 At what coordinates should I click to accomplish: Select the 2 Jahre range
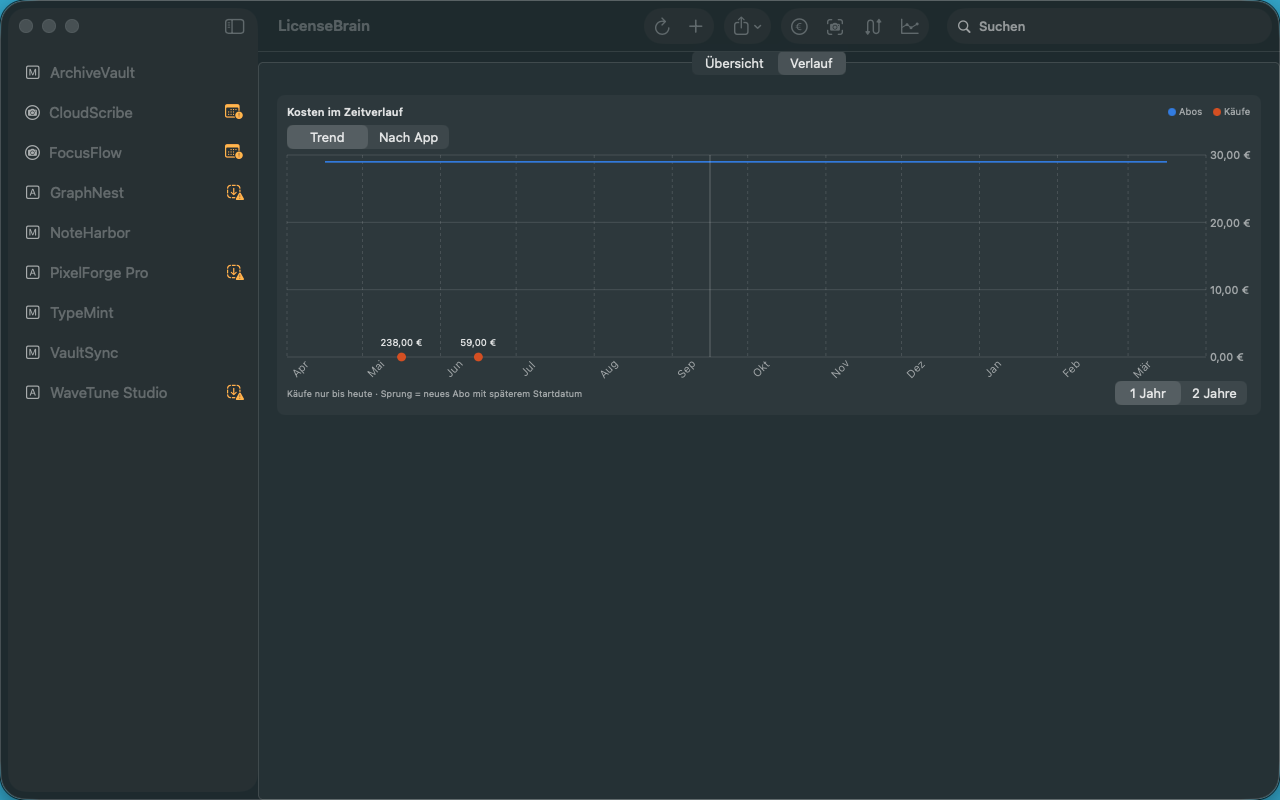[x=1214, y=393]
